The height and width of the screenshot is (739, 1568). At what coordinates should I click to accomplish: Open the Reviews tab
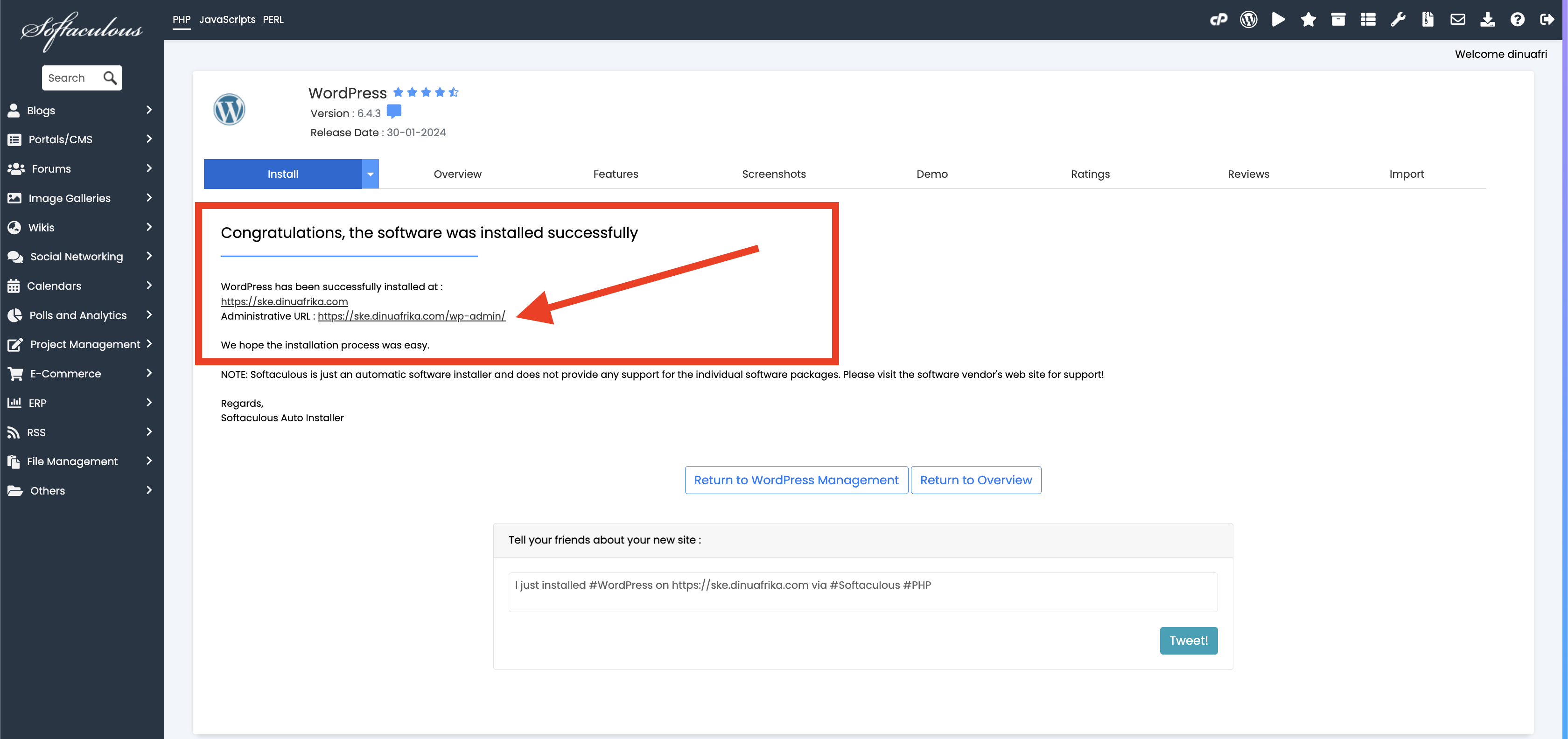point(1248,174)
